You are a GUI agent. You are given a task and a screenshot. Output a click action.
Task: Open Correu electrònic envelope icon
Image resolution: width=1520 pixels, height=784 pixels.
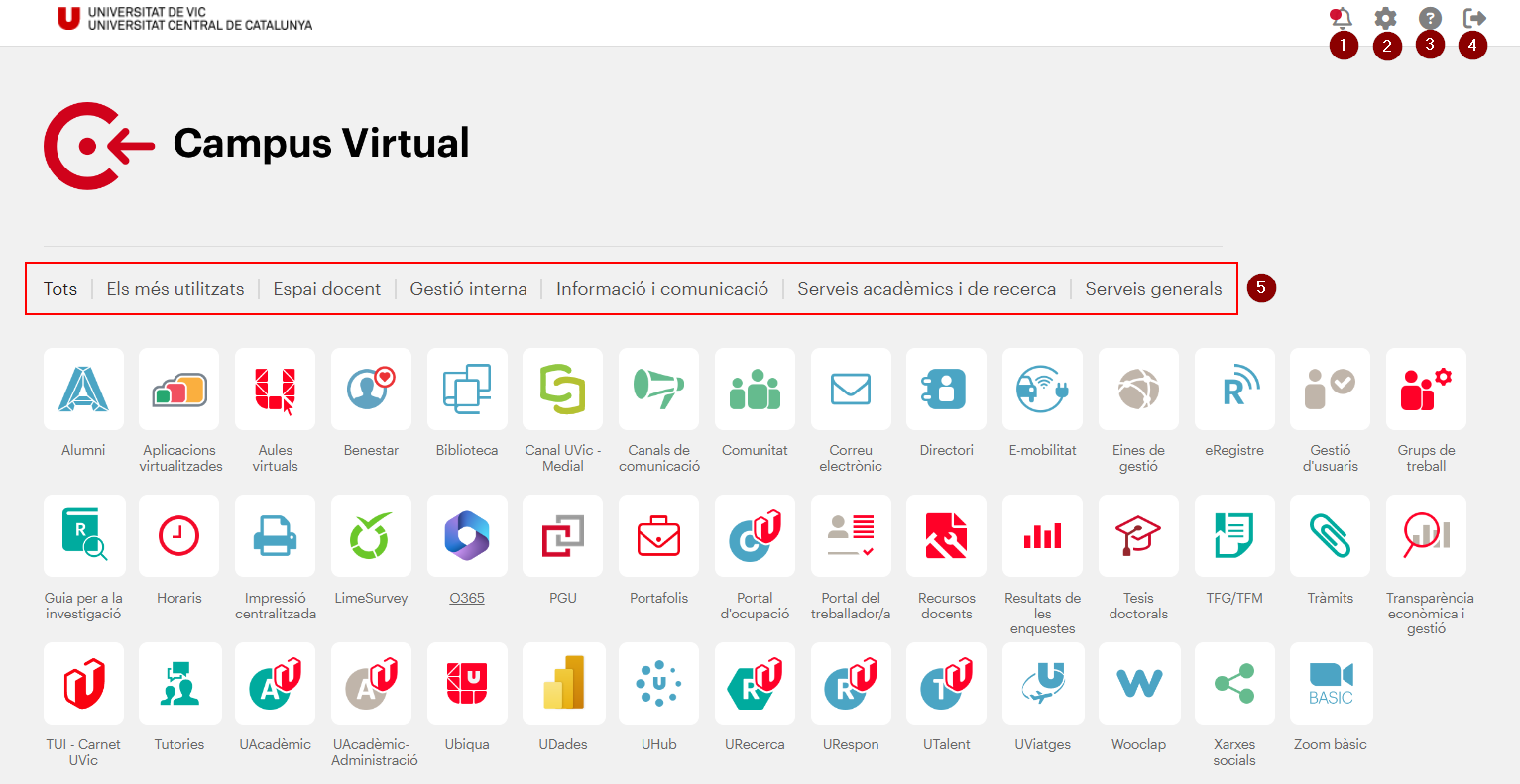[851, 389]
